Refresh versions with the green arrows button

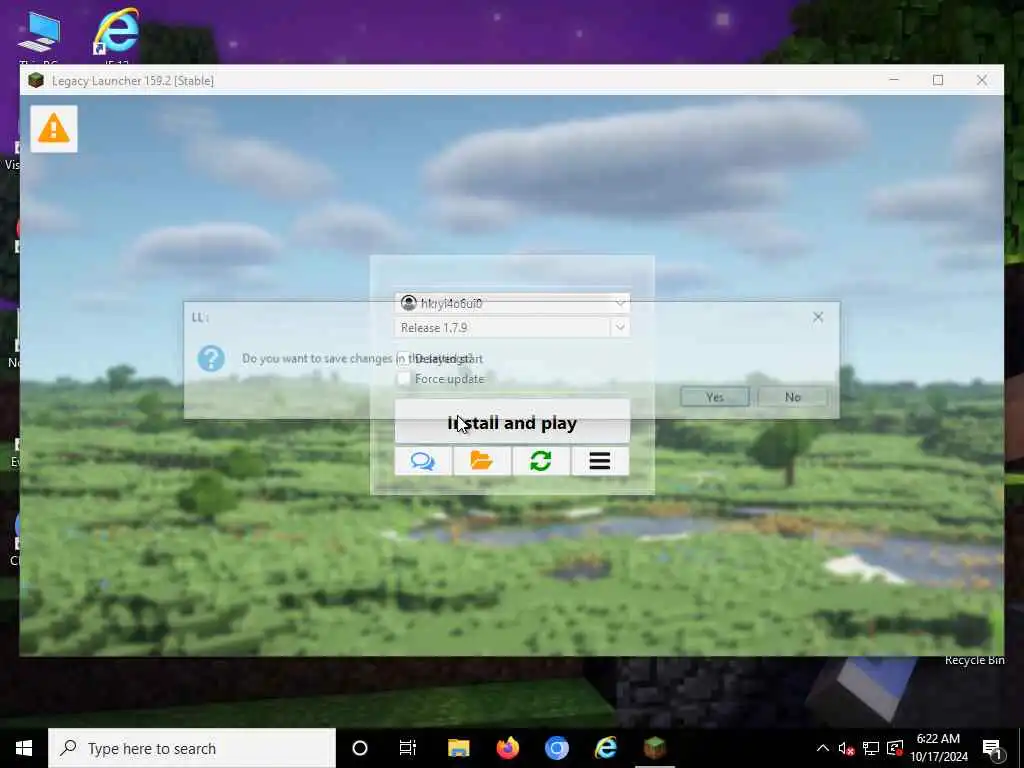(x=541, y=461)
